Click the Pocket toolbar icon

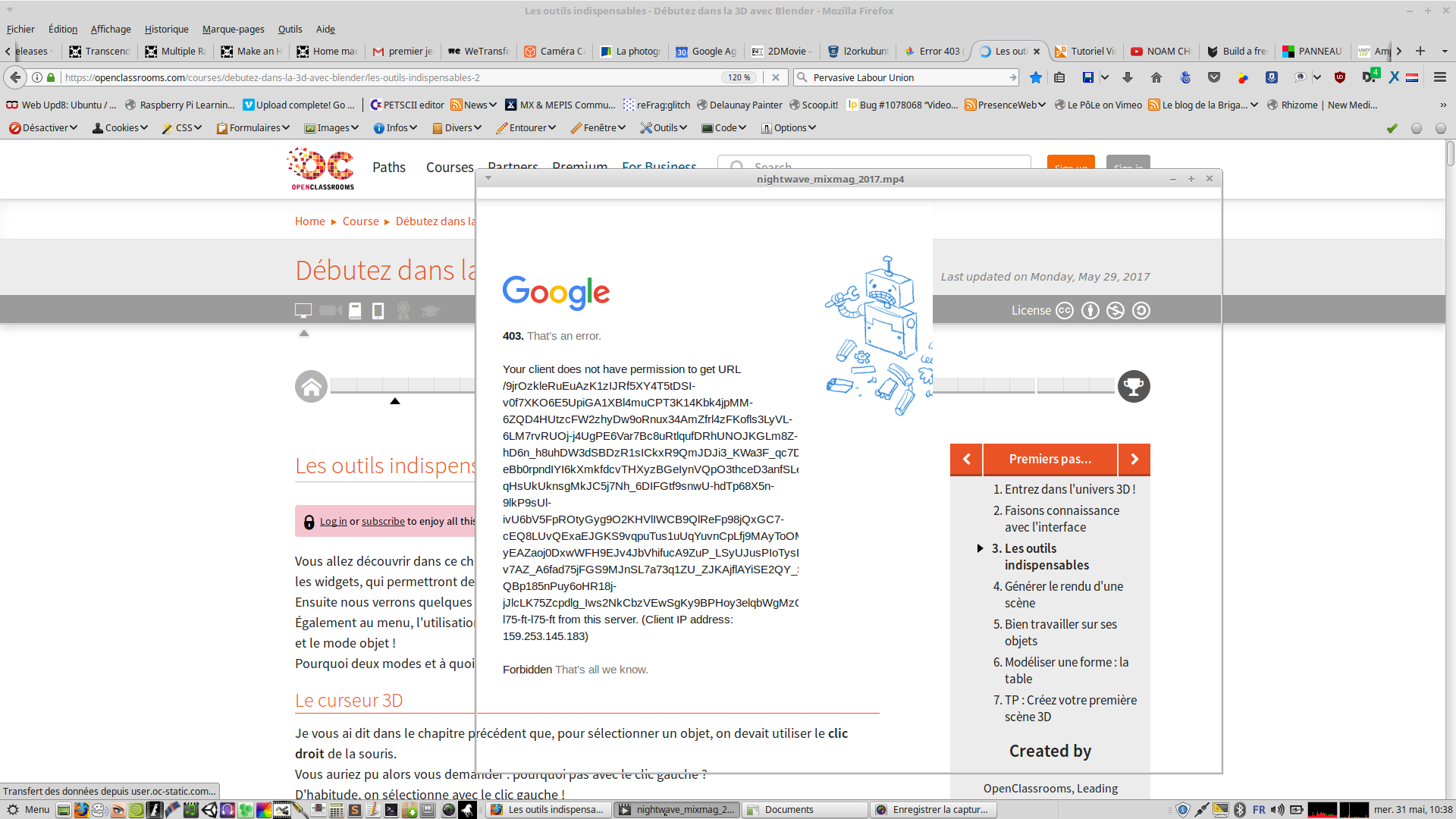[x=1214, y=77]
